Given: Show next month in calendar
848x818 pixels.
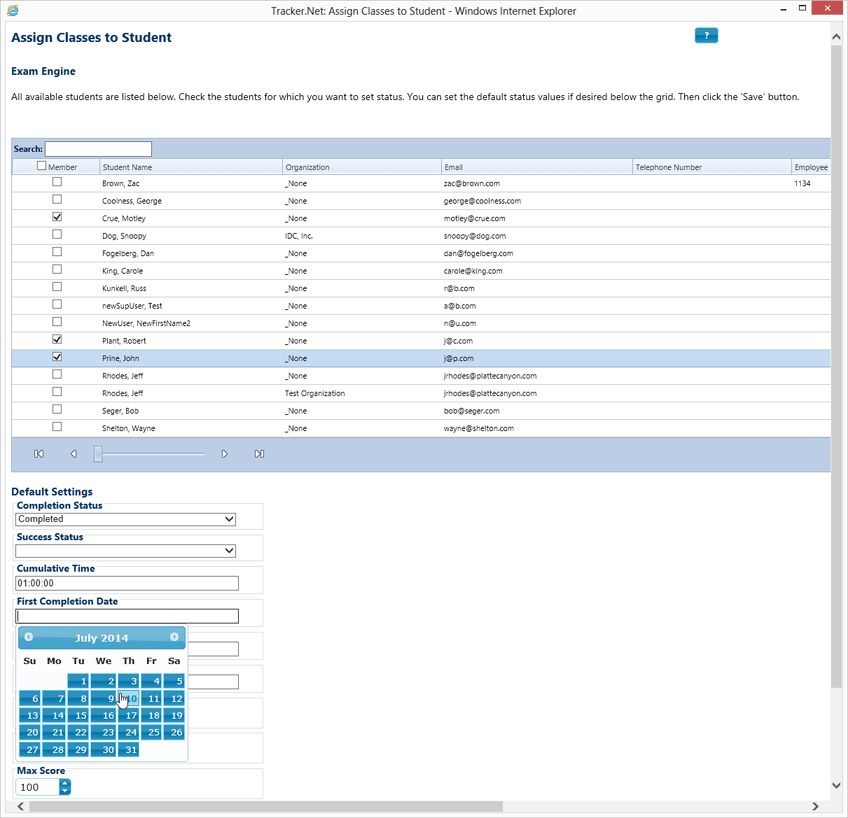Looking at the screenshot, I should [174, 637].
